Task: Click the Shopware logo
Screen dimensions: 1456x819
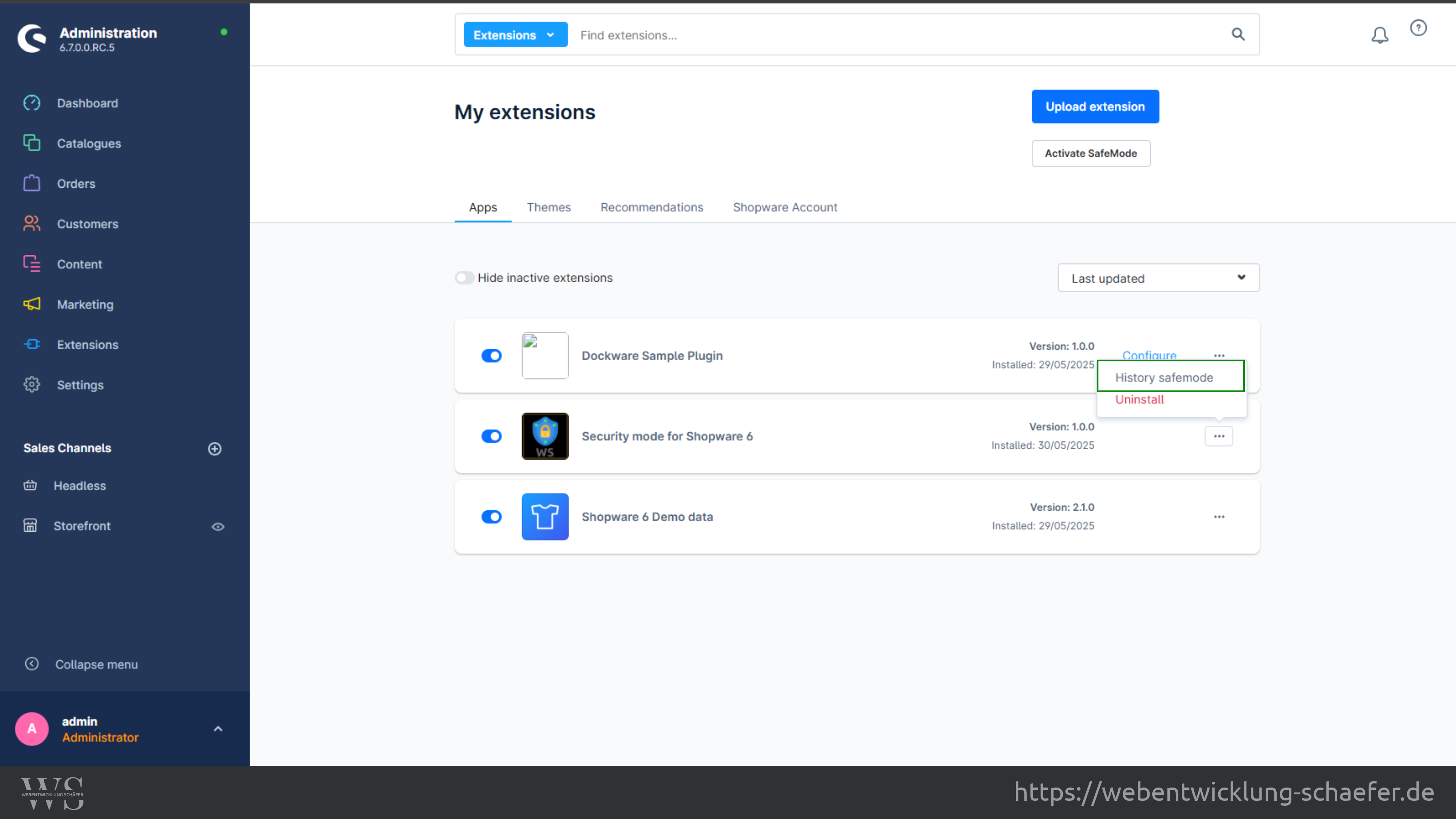Action: point(31,38)
